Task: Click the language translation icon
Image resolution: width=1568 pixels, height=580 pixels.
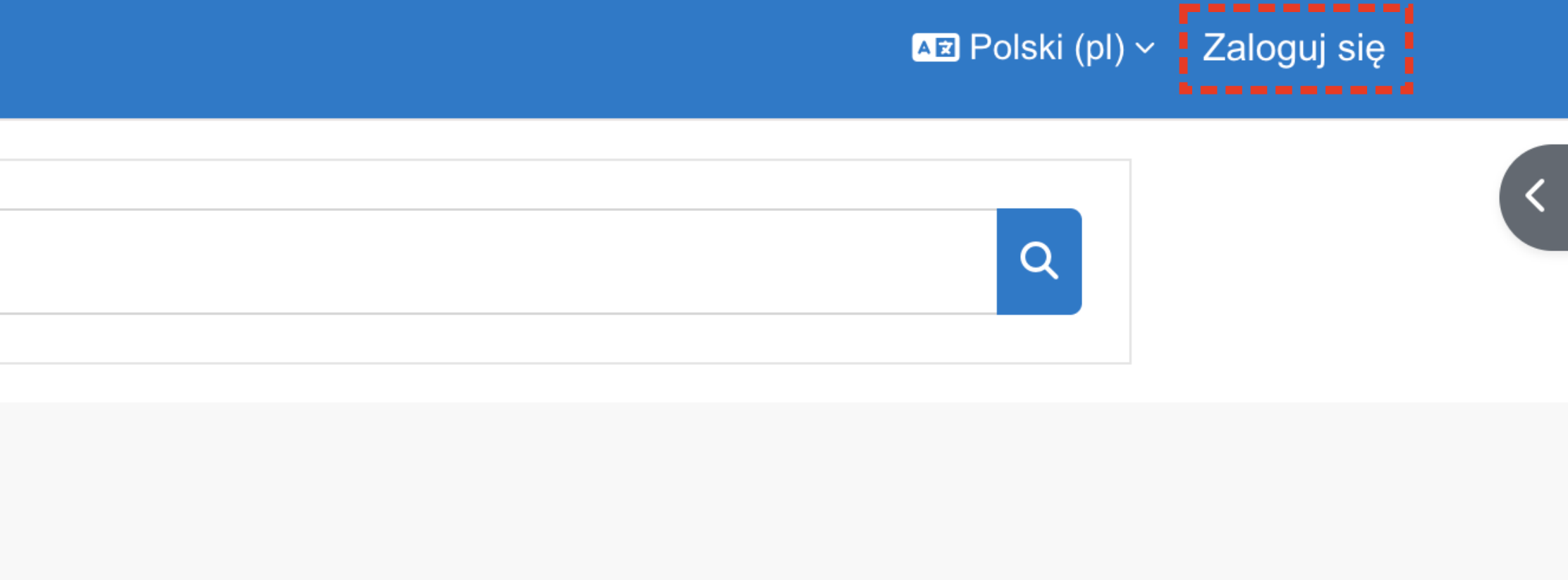Action: tap(935, 48)
